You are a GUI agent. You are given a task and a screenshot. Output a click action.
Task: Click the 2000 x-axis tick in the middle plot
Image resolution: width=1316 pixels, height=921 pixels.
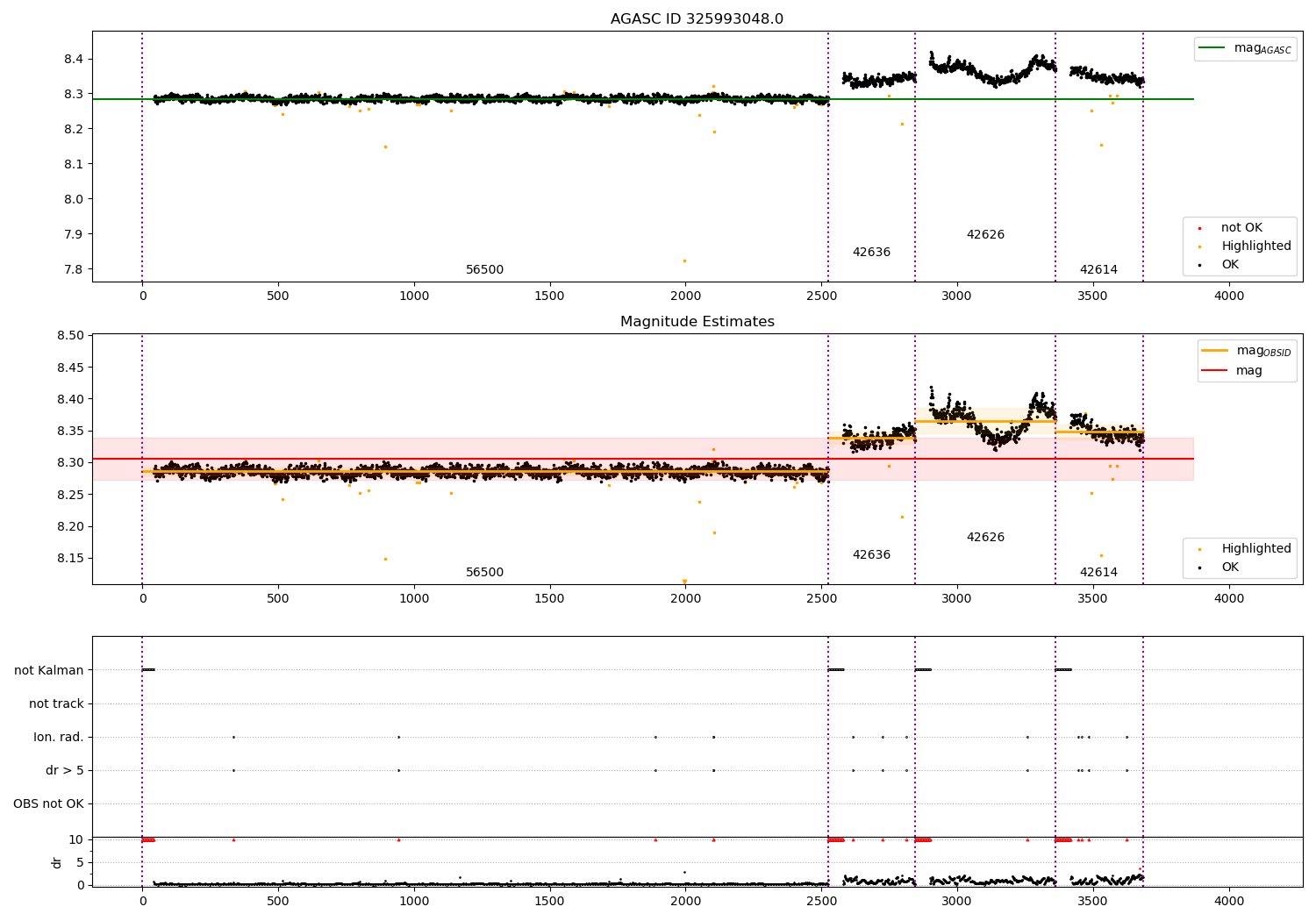pyautogui.click(x=685, y=599)
